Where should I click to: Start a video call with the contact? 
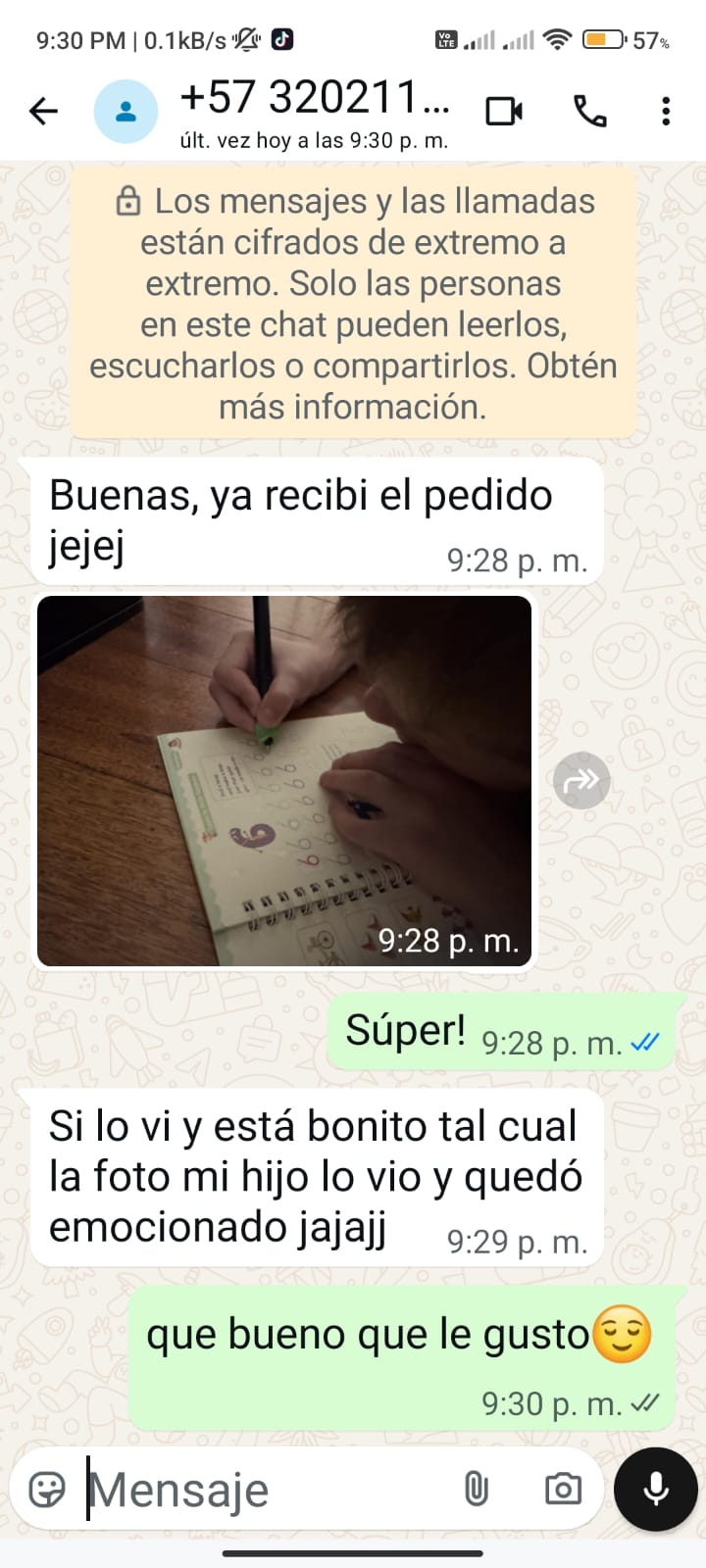(504, 111)
